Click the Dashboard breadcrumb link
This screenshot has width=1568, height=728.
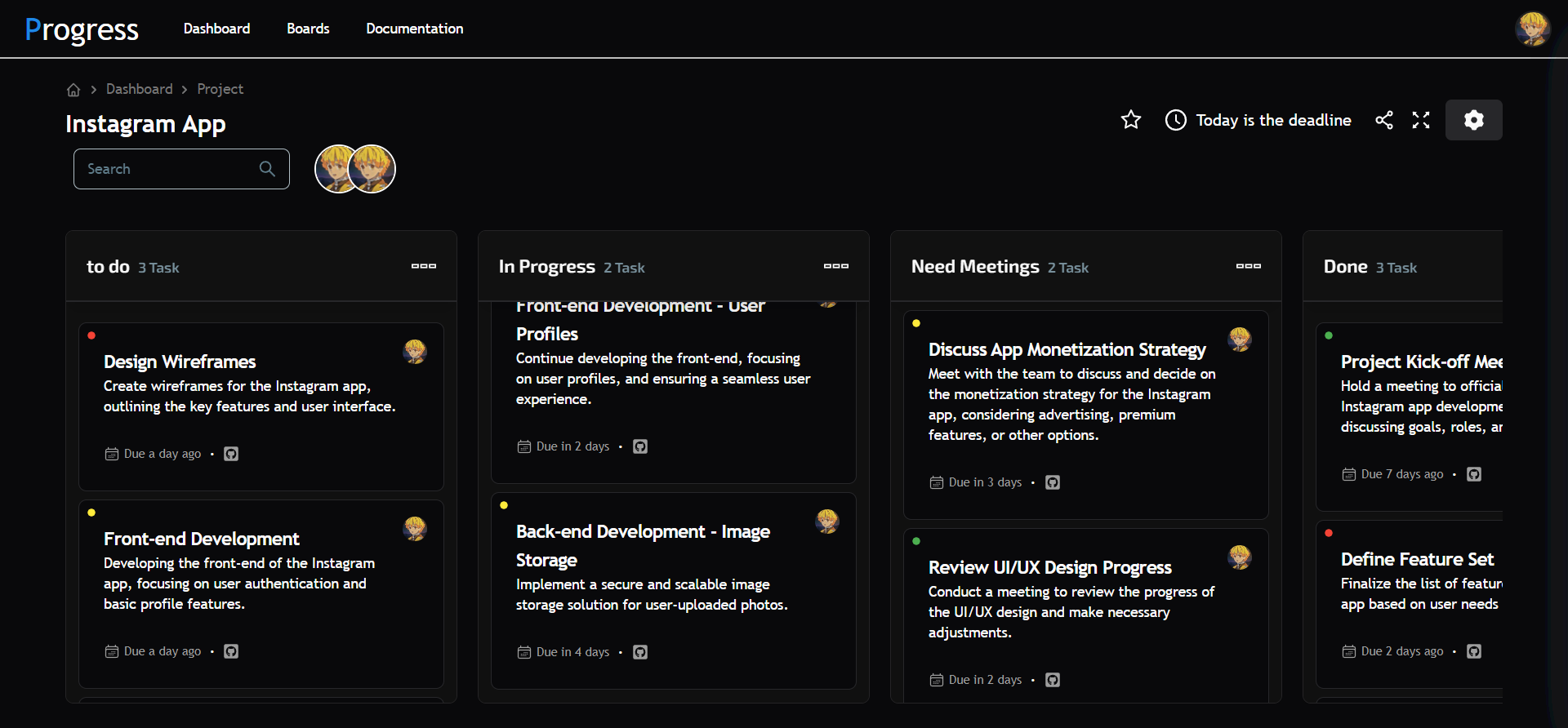click(139, 89)
